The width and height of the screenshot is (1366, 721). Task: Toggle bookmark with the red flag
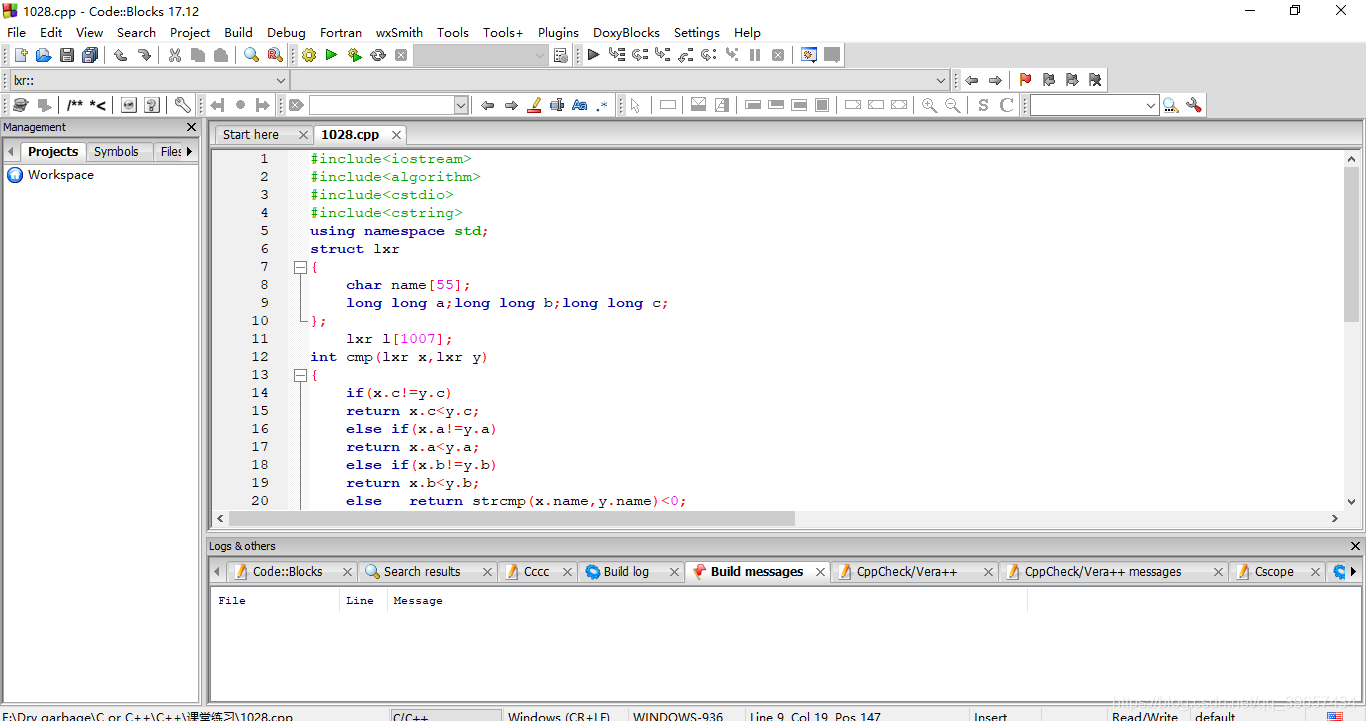(1025, 80)
